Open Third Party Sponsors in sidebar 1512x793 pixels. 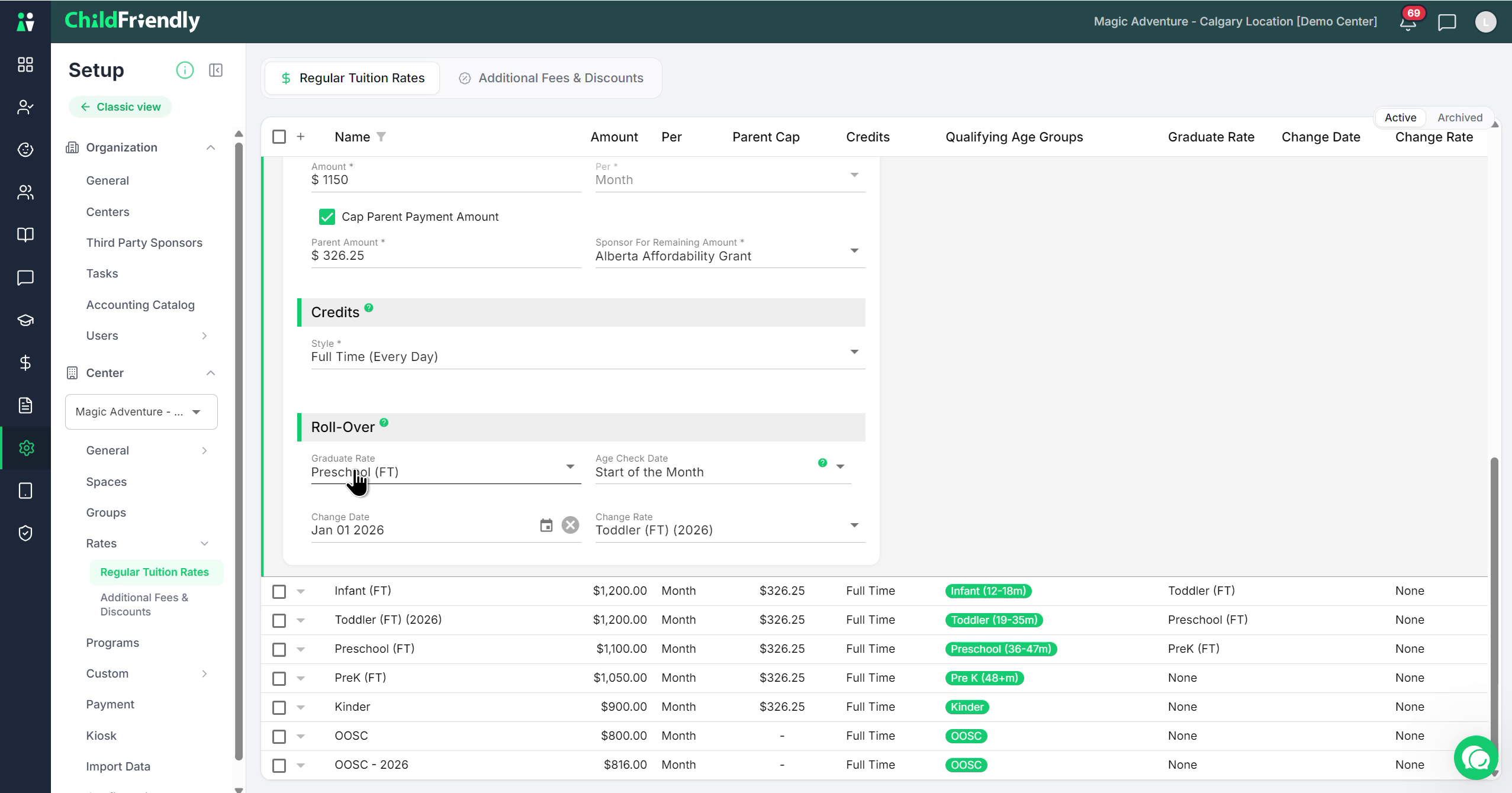pos(144,243)
